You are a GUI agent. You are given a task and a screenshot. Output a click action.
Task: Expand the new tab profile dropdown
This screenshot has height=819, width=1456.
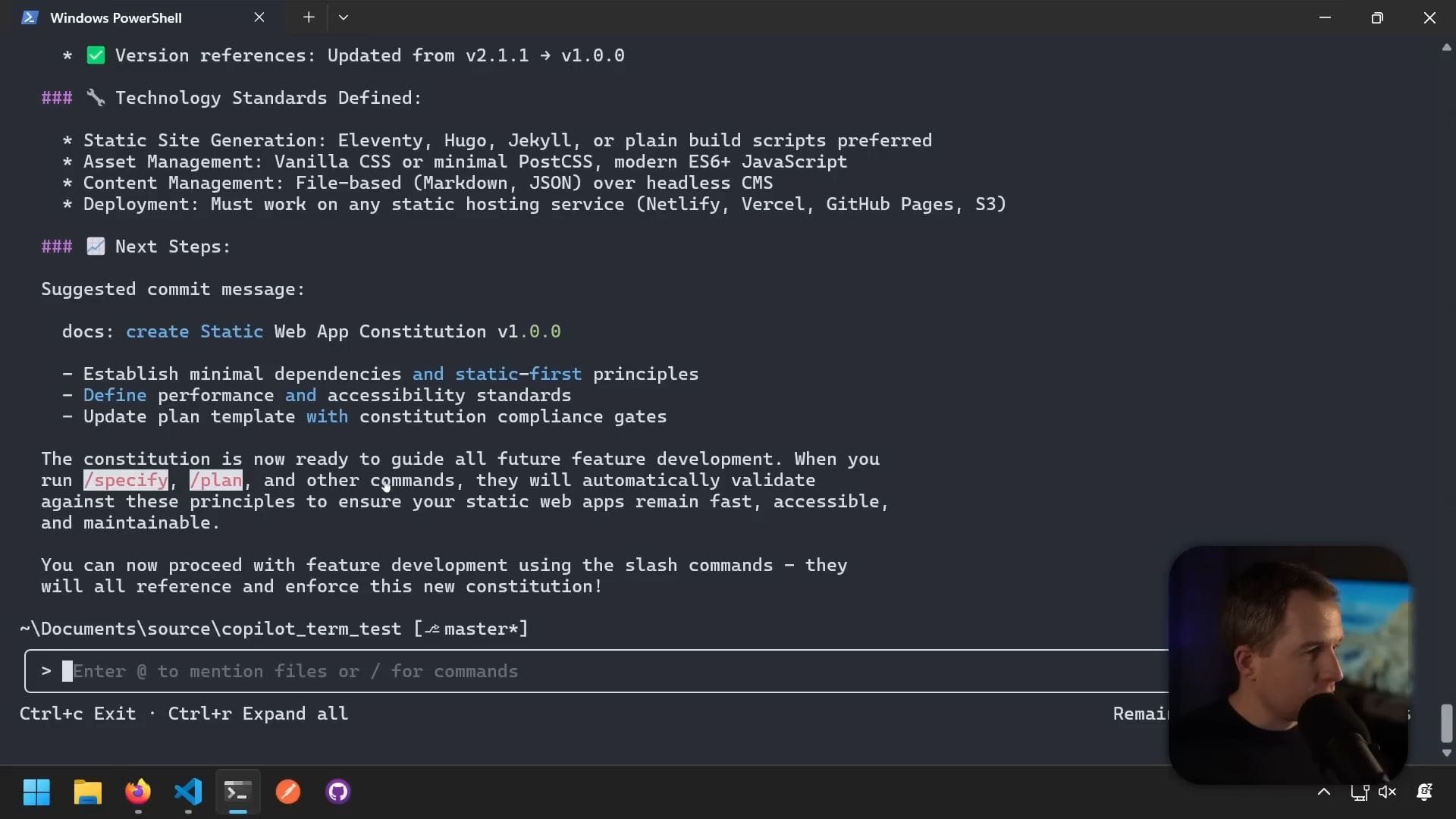click(x=344, y=17)
